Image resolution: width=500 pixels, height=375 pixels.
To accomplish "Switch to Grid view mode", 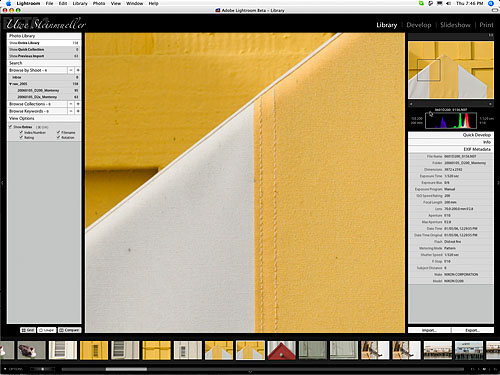I will point(28,330).
